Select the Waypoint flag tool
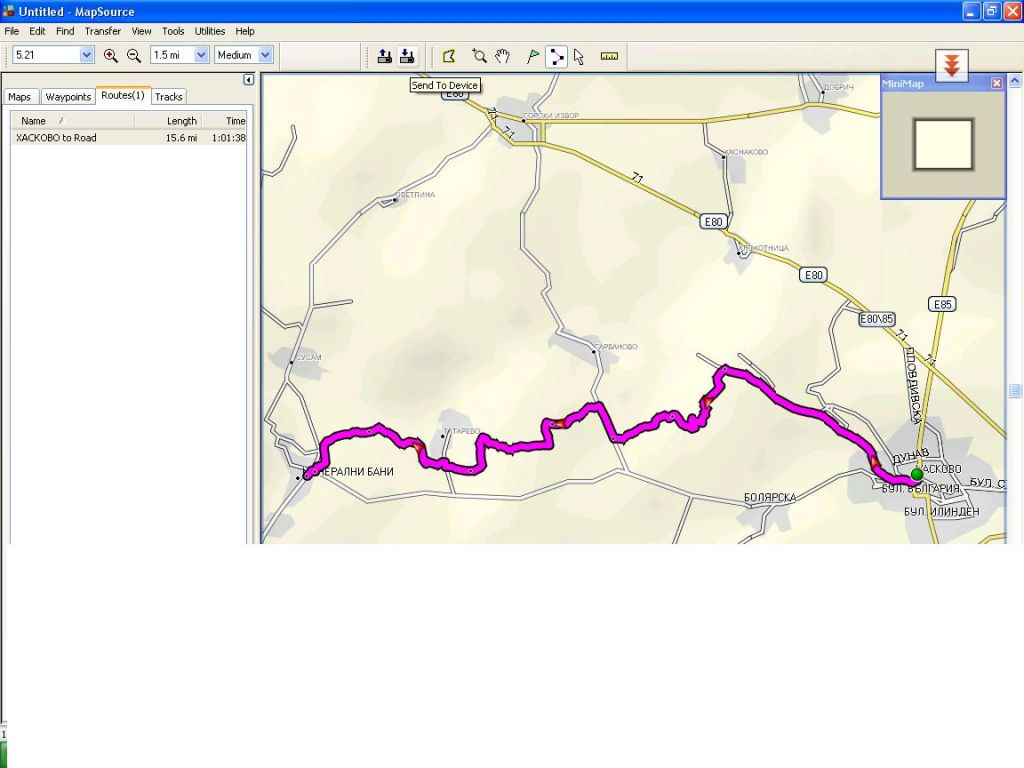The width and height of the screenshot is (1024, 768). 533,56
